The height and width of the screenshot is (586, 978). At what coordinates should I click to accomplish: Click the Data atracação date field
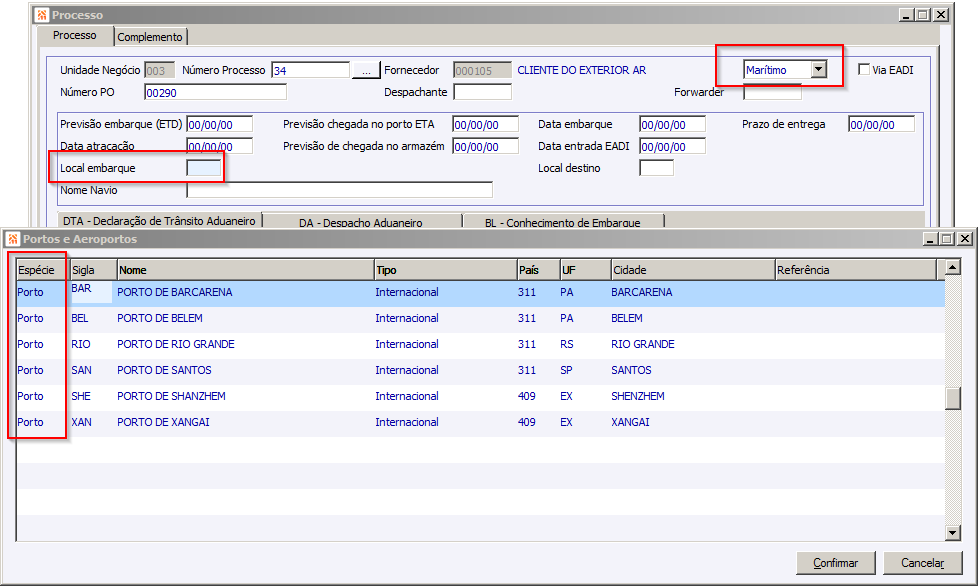pos(220,146)
